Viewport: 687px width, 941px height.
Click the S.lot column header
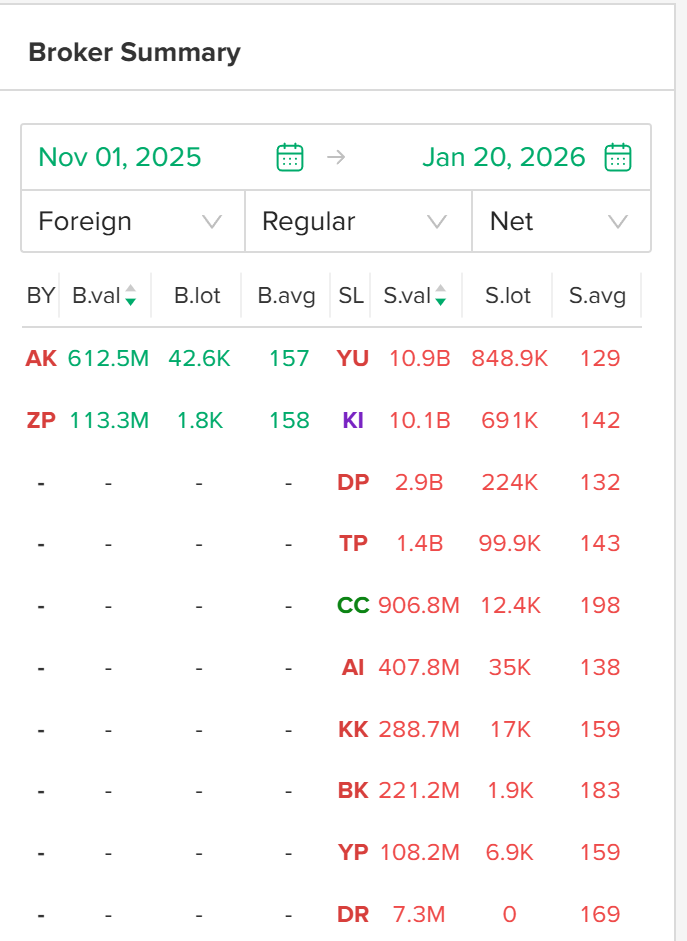[508, 296]
